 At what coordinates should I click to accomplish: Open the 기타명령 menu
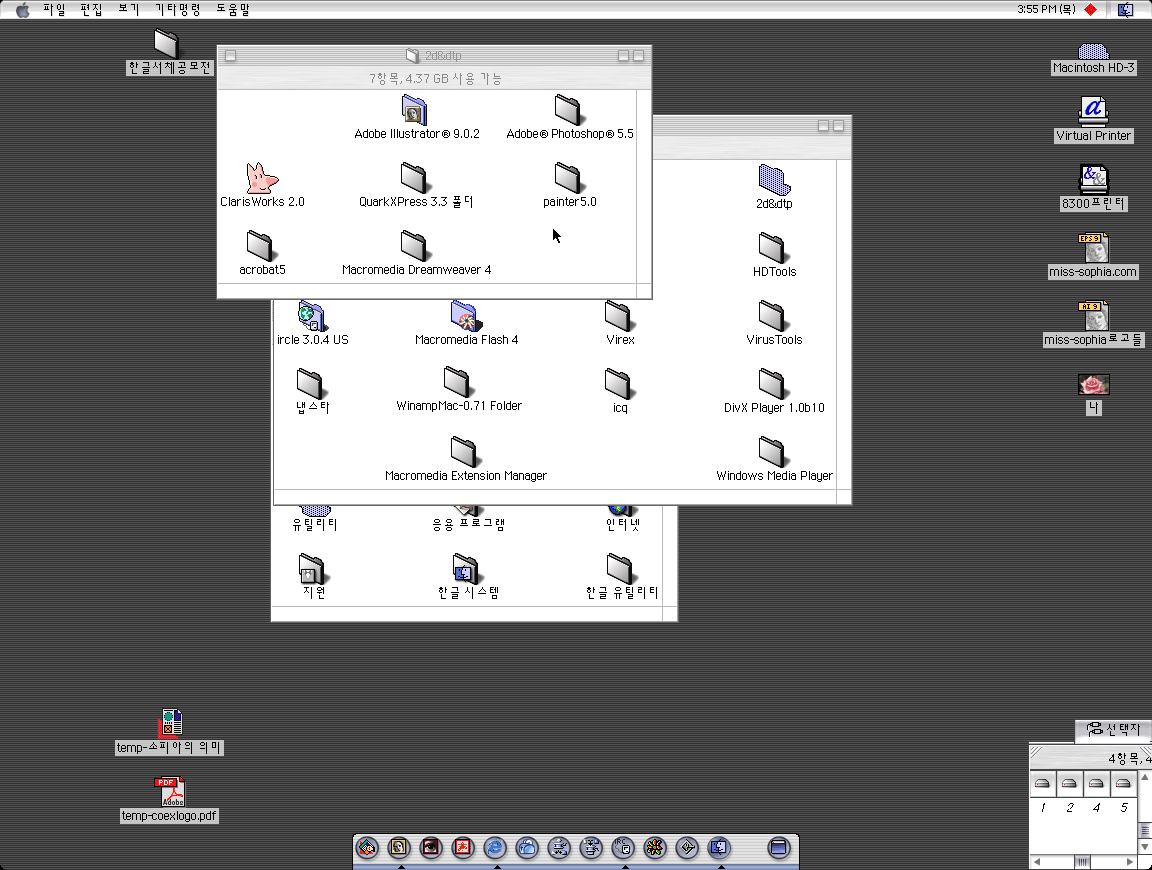pos(177,9)
